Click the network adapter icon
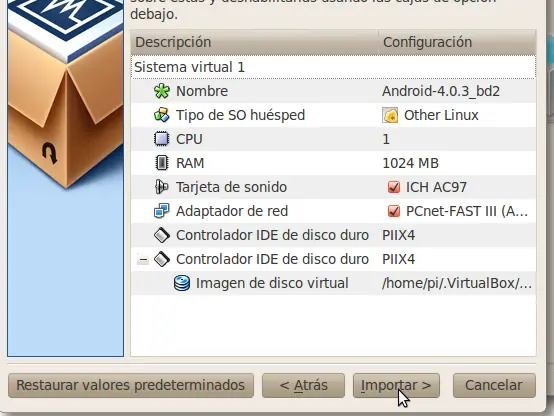Viewport: 554px width, 416px height. [162, 211]
